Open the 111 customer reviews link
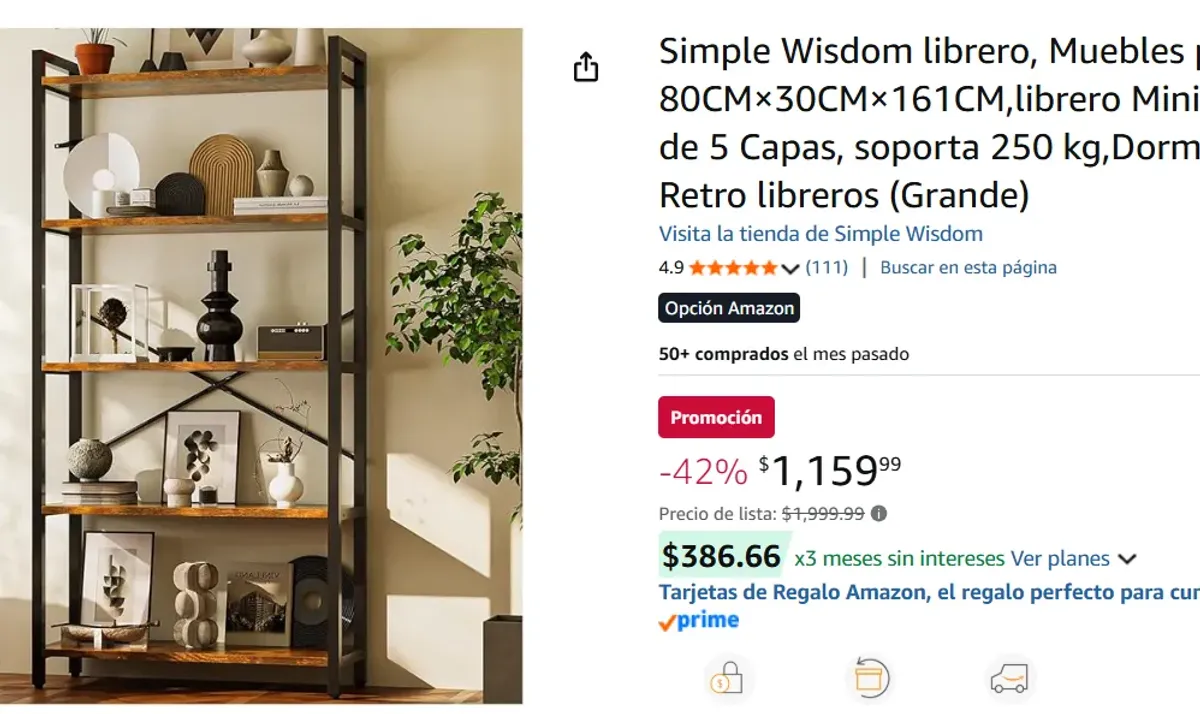 click(826, 268)
